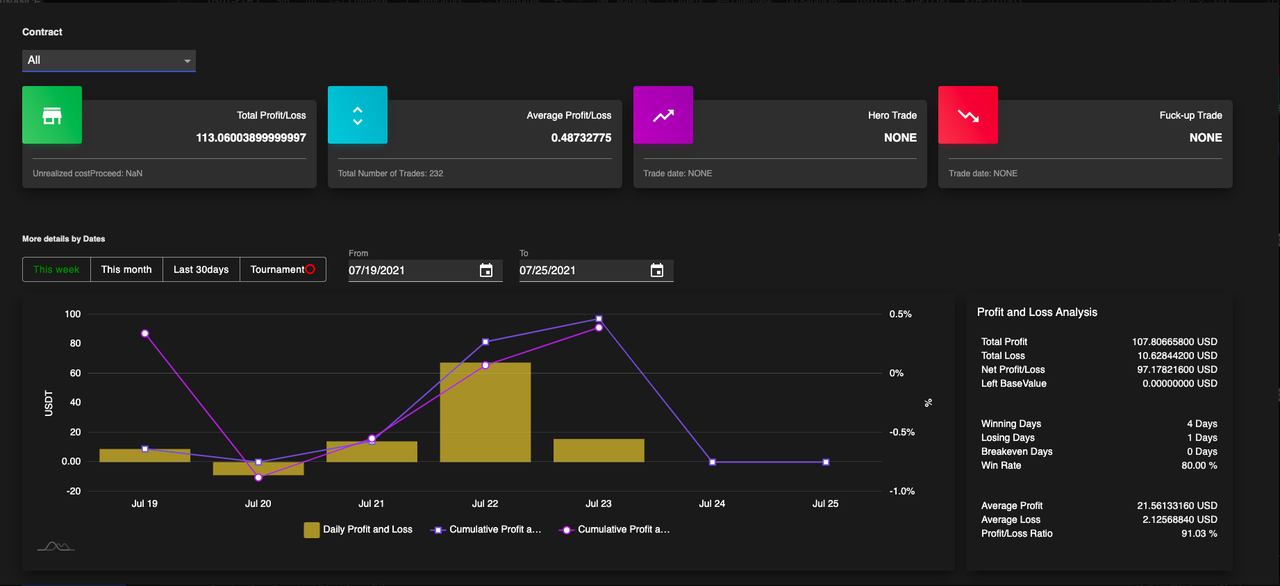The width and height of the screenshot is (1280, 586).
Task: Click the Jul 22 daily profit bar
Action: 485,412
